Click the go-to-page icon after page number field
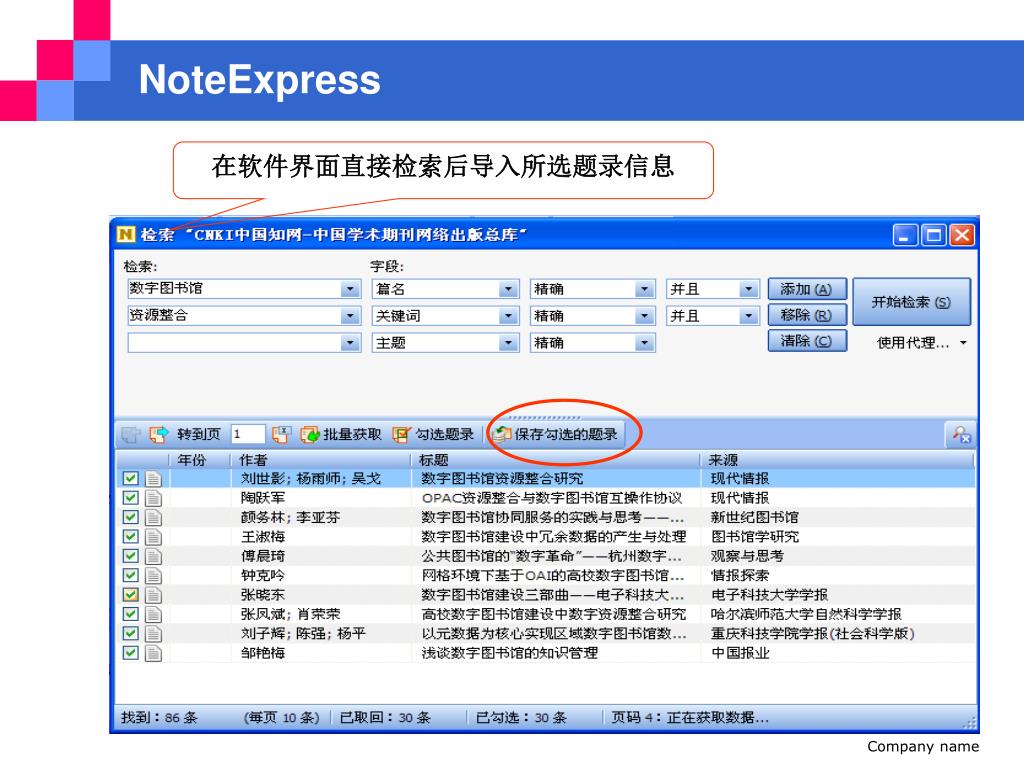Viewport: 1024px width, 768px height. (281, 434)
